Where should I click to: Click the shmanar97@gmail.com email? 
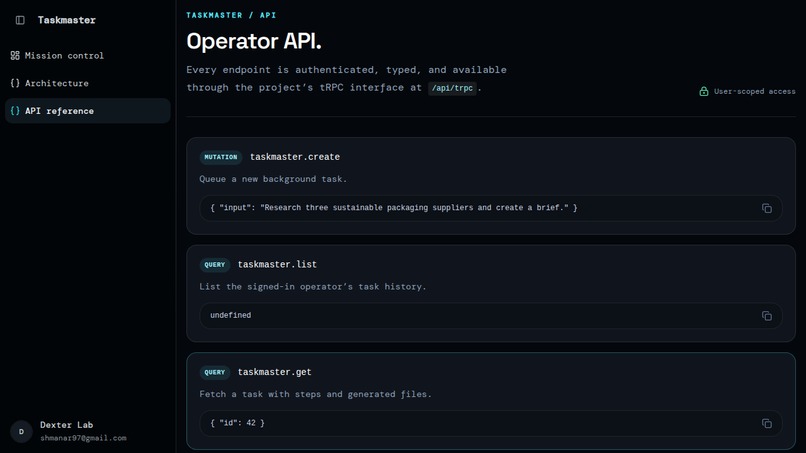pyautogui.click(x=83, y=438)
